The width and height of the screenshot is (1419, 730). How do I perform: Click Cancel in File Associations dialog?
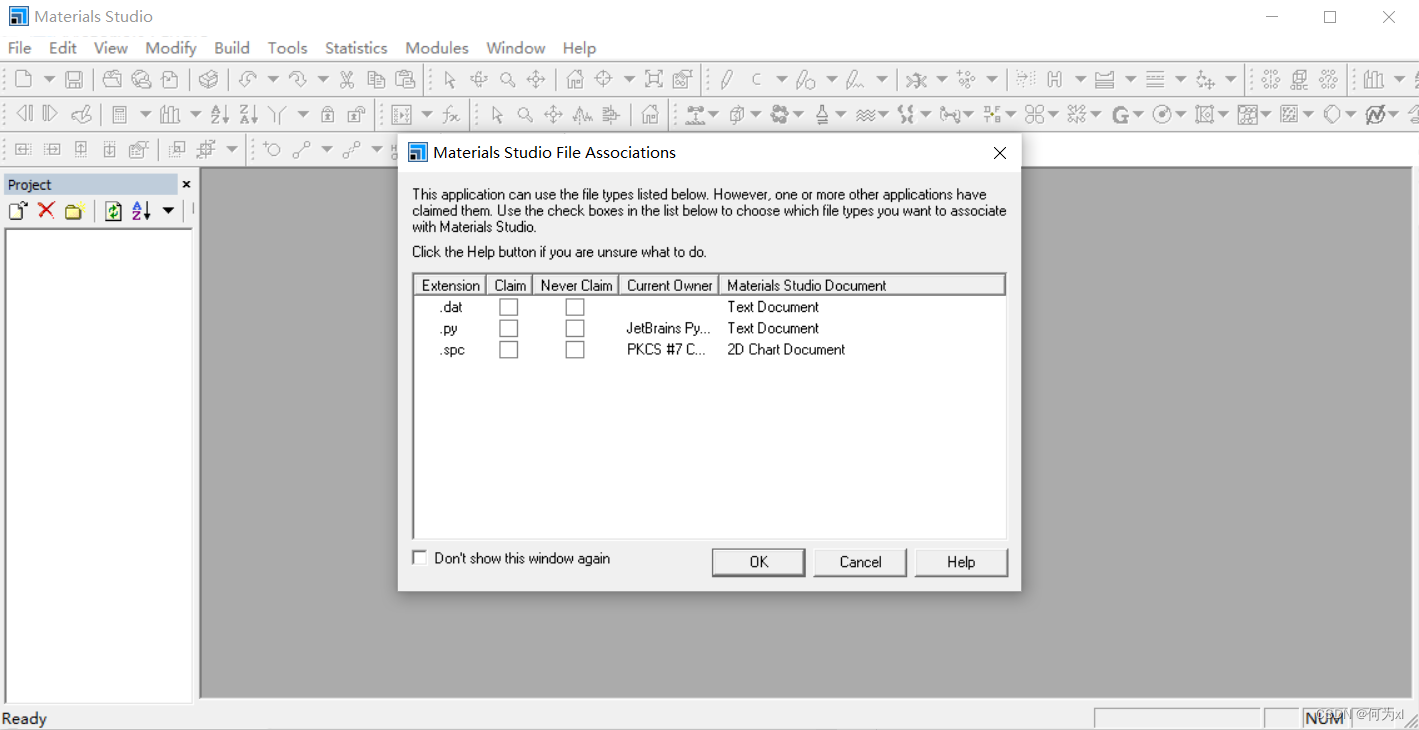tap(860, 562)
